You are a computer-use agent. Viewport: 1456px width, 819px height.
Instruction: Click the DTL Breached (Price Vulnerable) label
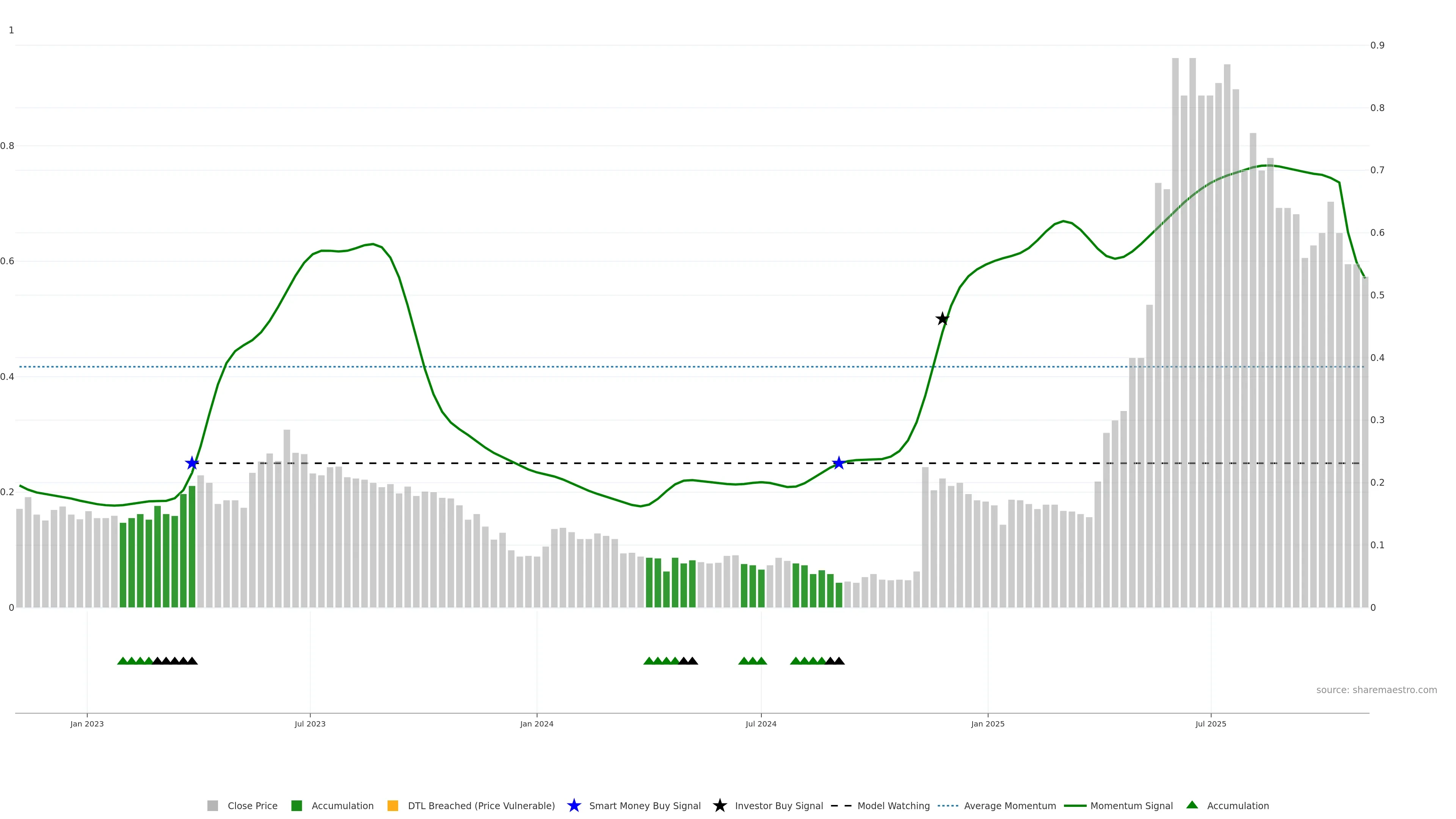point(481,805)
